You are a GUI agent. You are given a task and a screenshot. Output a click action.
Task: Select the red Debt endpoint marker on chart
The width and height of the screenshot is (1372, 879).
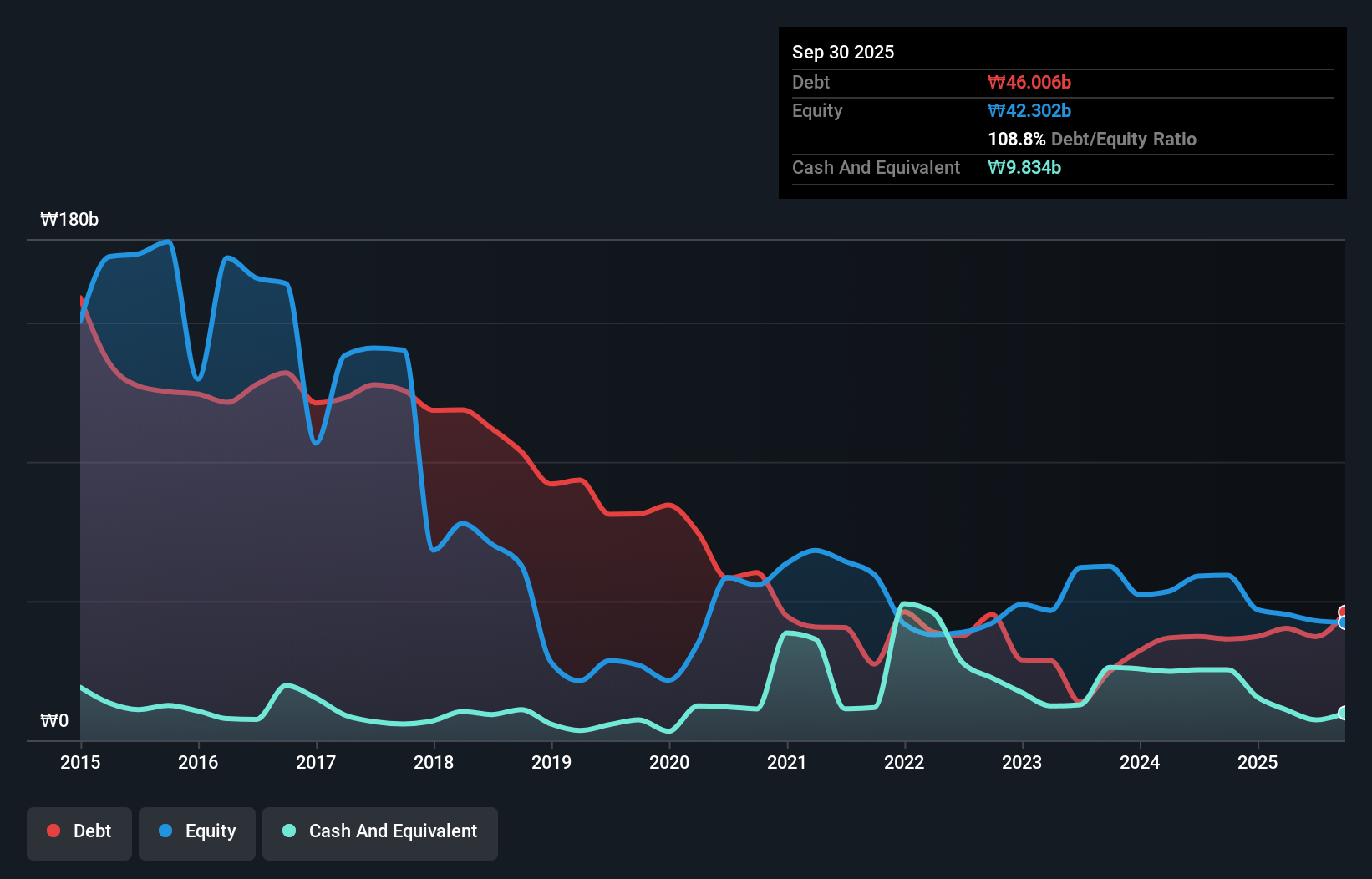click(x=1344, y=611)
